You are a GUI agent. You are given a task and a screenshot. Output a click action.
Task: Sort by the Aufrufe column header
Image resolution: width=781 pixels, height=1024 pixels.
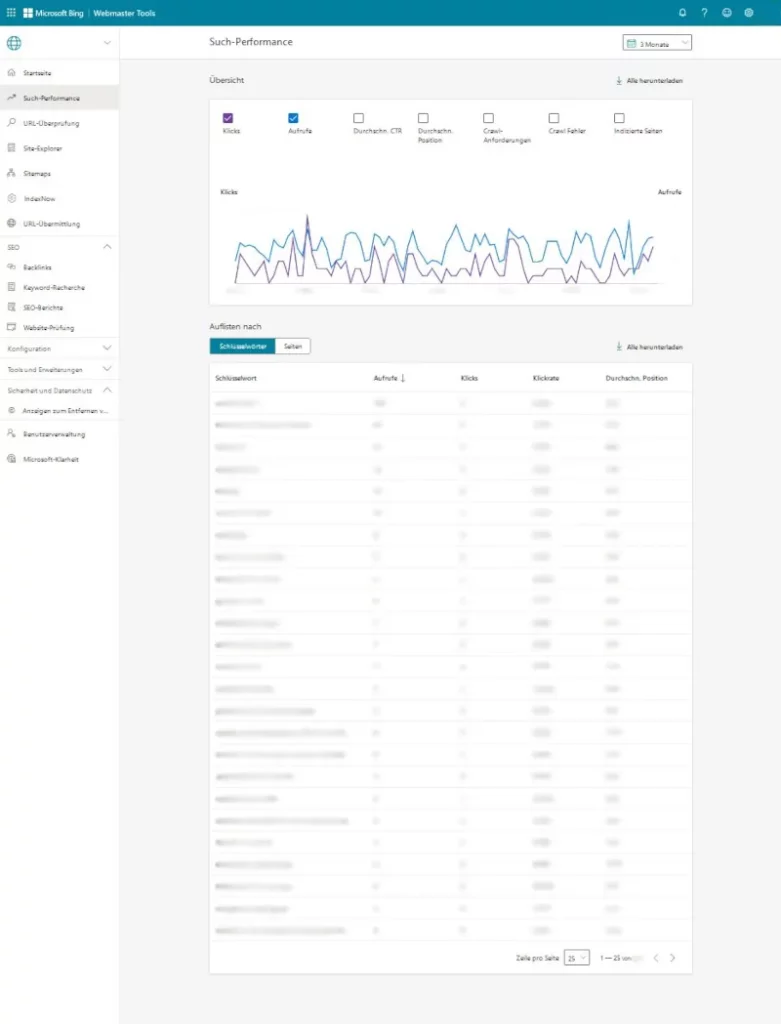388,378
